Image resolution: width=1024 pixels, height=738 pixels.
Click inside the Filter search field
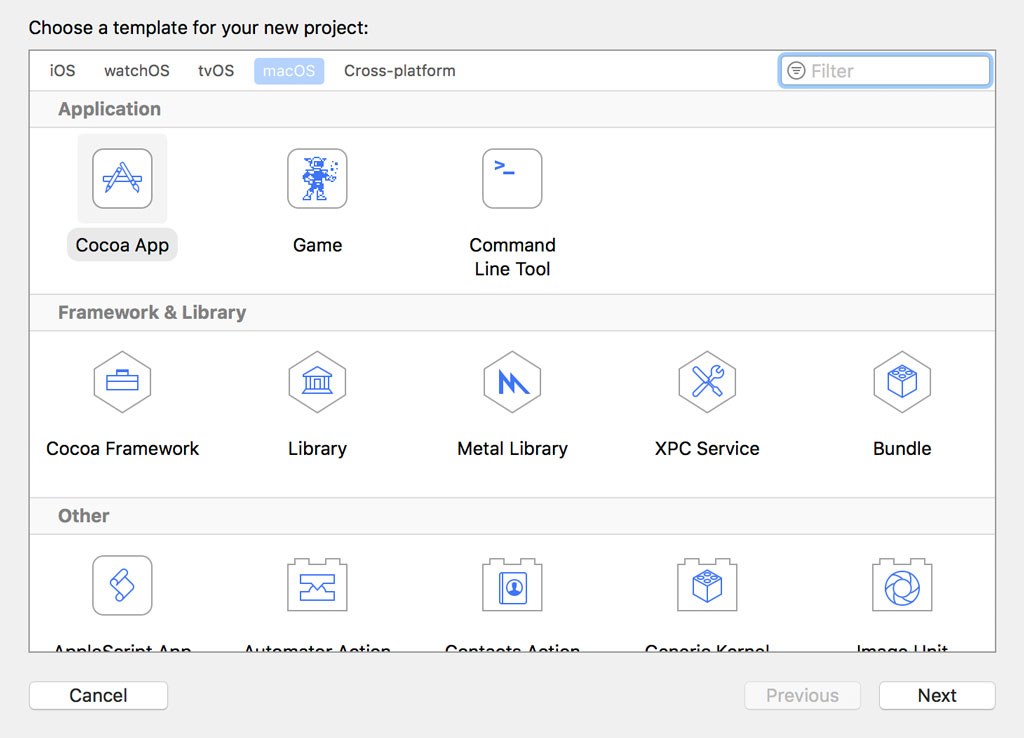pyautogui.click(x=884, y=70)
